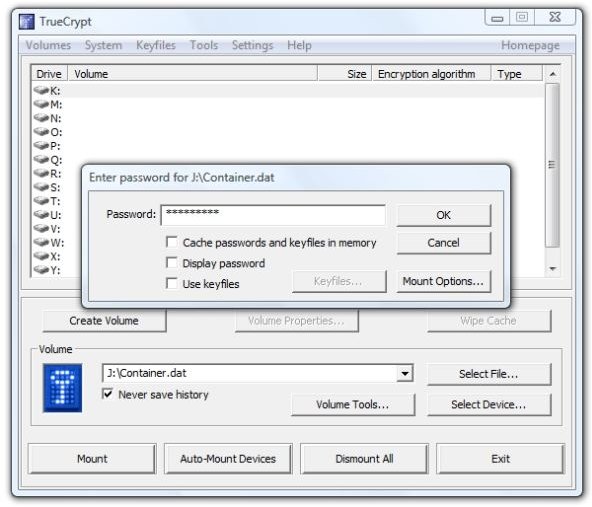Viewport: 592px width, 507px height.
Task: Select the S: drive icon
Action: (x=41, y=187)
